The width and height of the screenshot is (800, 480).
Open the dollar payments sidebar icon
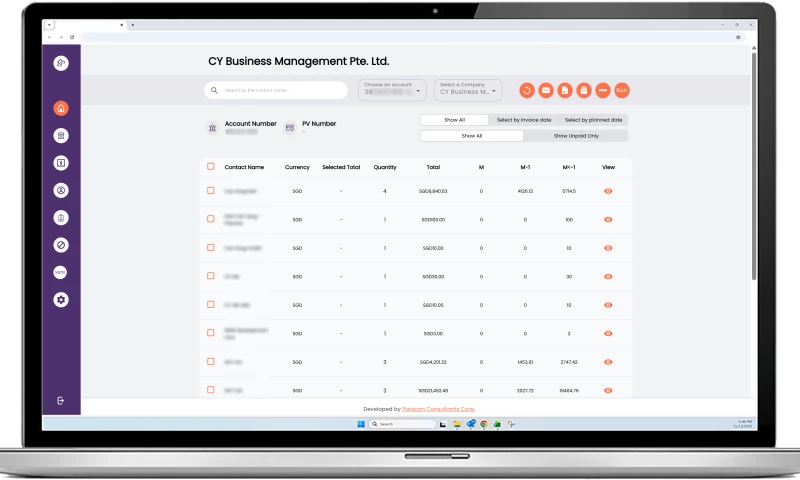61,163
